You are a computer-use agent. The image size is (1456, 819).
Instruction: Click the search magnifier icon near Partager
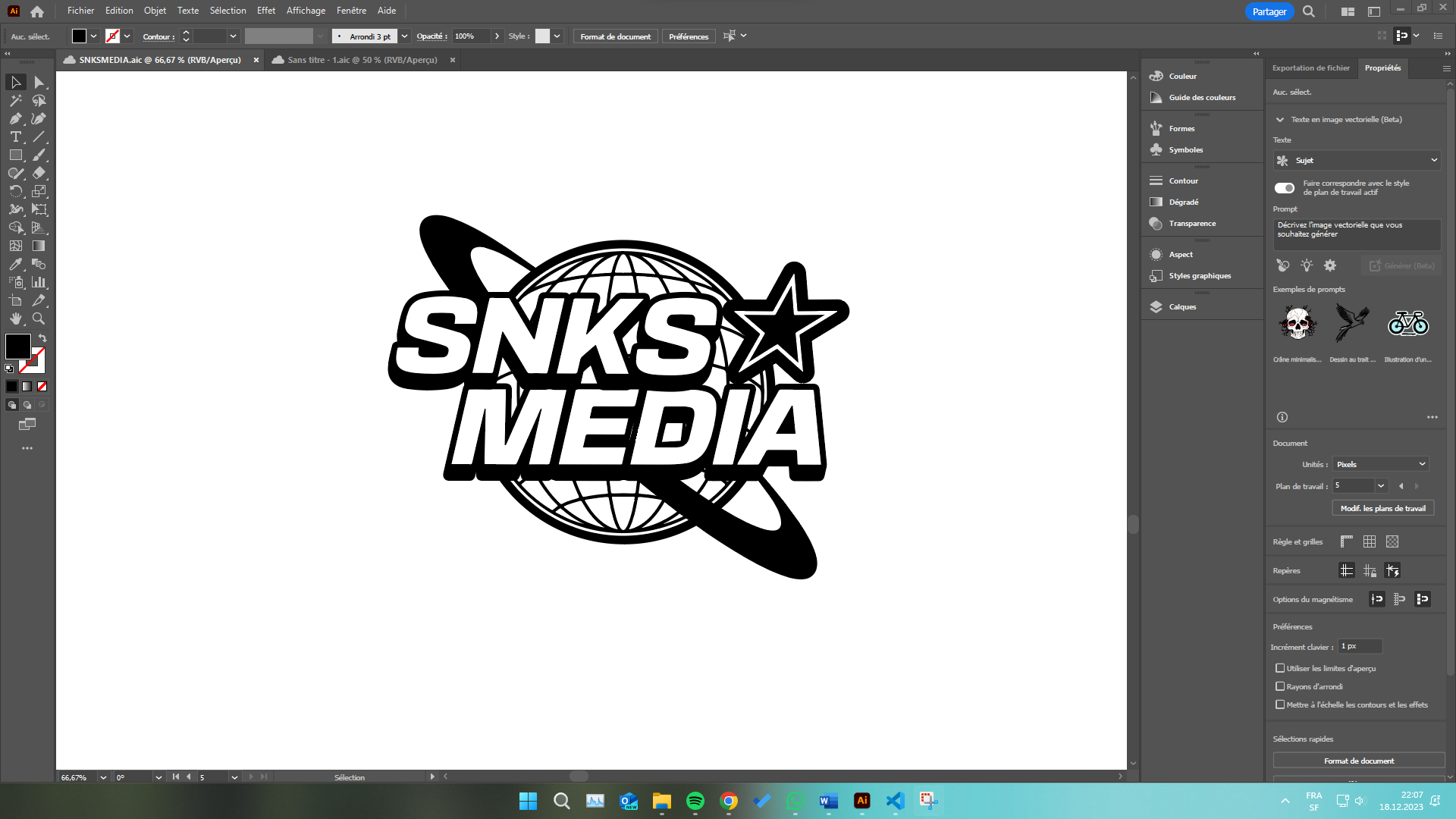point(1309,11)
